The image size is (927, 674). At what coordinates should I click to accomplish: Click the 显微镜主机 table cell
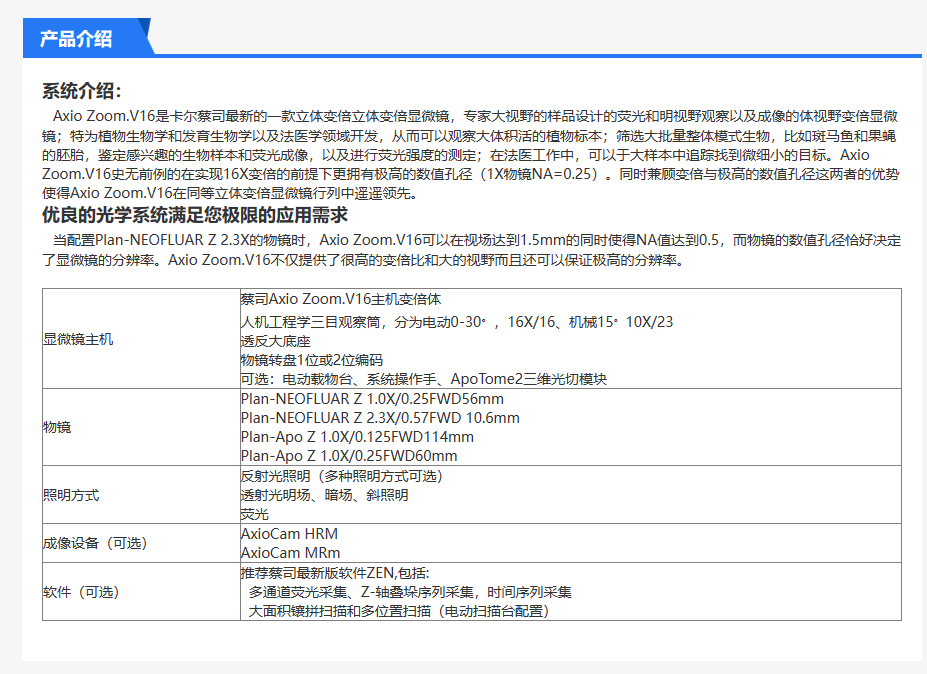point(141,339)
